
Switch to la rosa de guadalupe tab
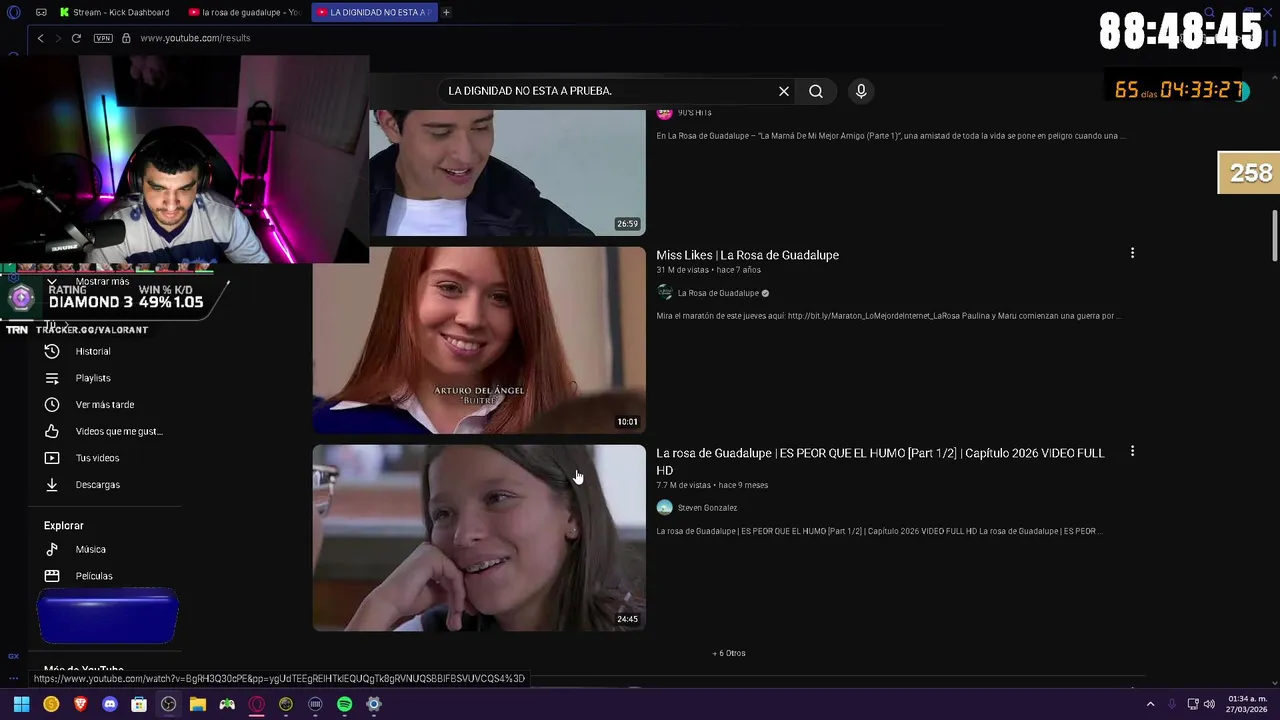pyautogui.click(x=246, y=12)
